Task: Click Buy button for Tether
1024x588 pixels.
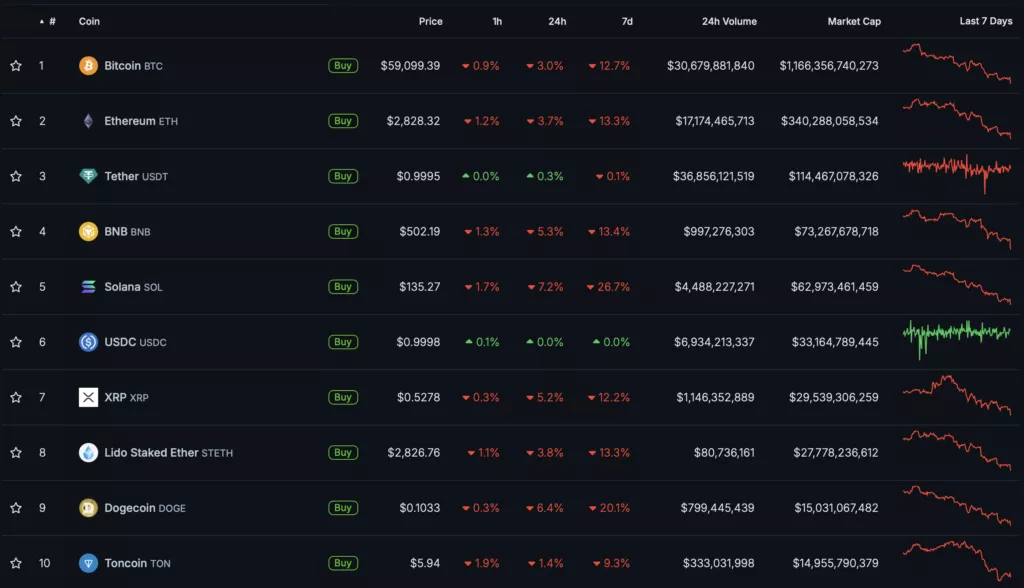Action: 343,176
